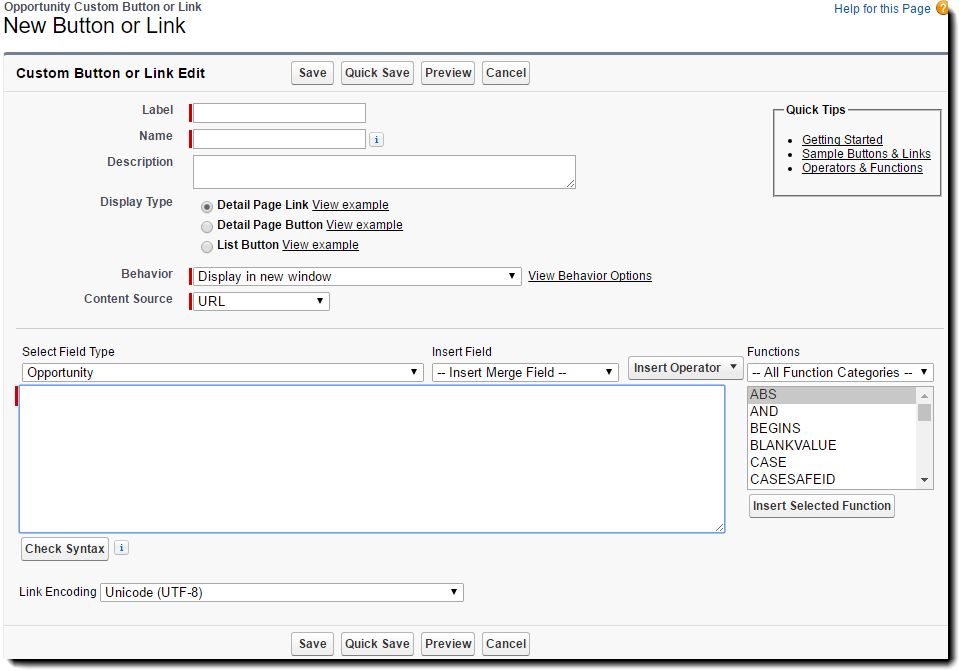The image size is (959, 671).
Task: Click the functions list scrollbar thumb
Action: point(924,413)
